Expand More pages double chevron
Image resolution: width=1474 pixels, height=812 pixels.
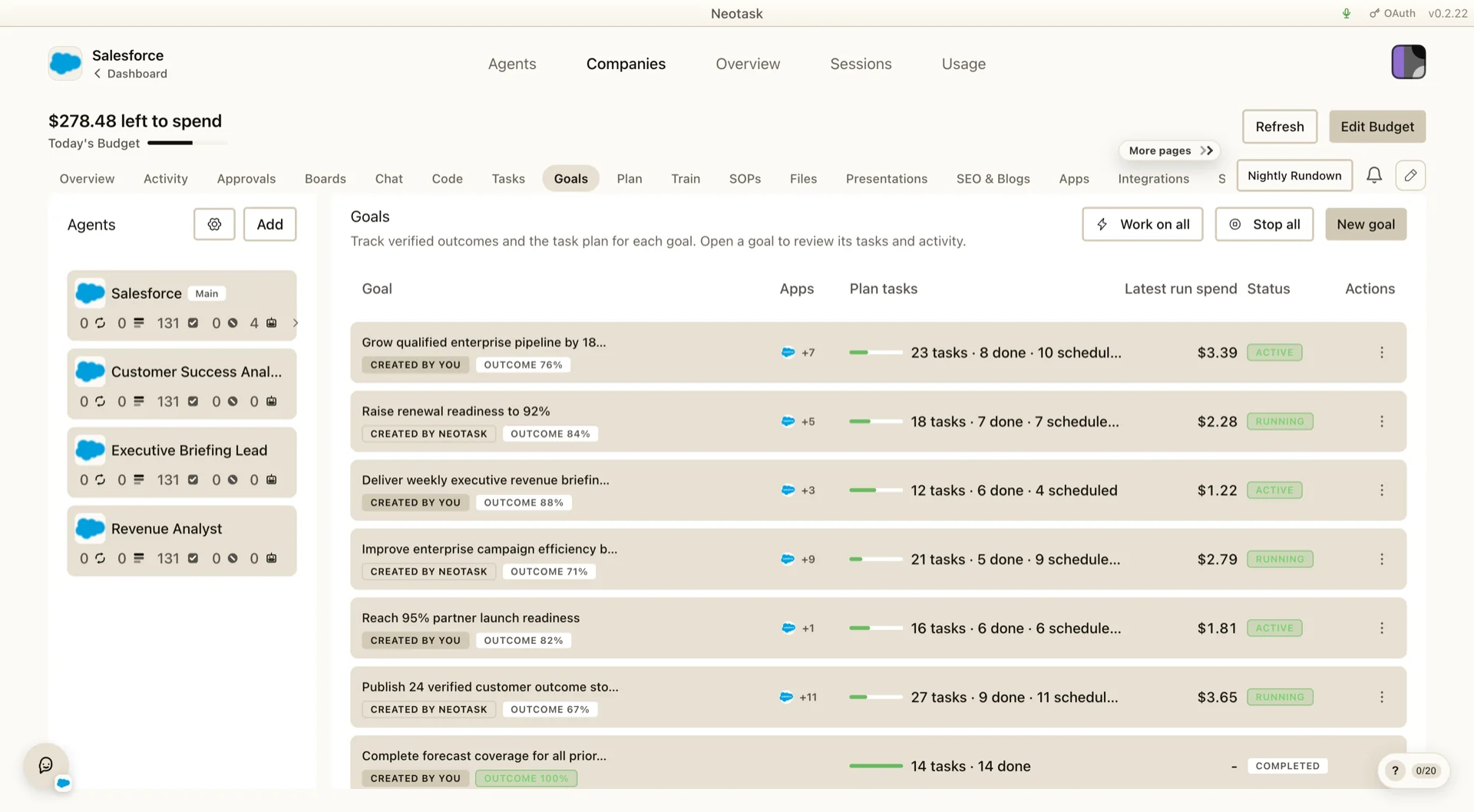1207,150
